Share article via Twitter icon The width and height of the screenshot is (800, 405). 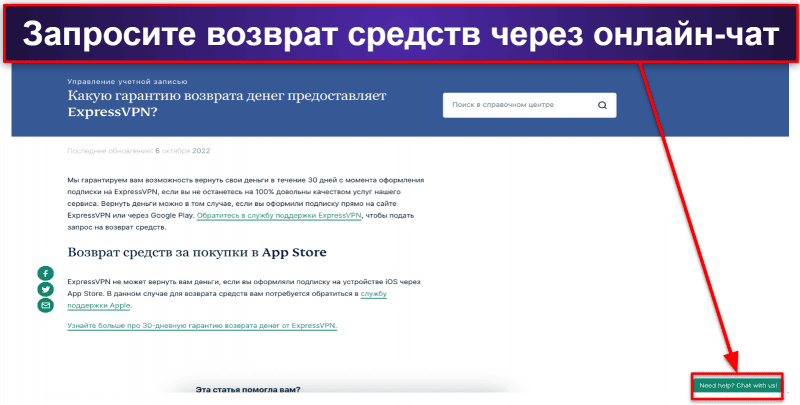pyautogui.click(x=45, y=289)
